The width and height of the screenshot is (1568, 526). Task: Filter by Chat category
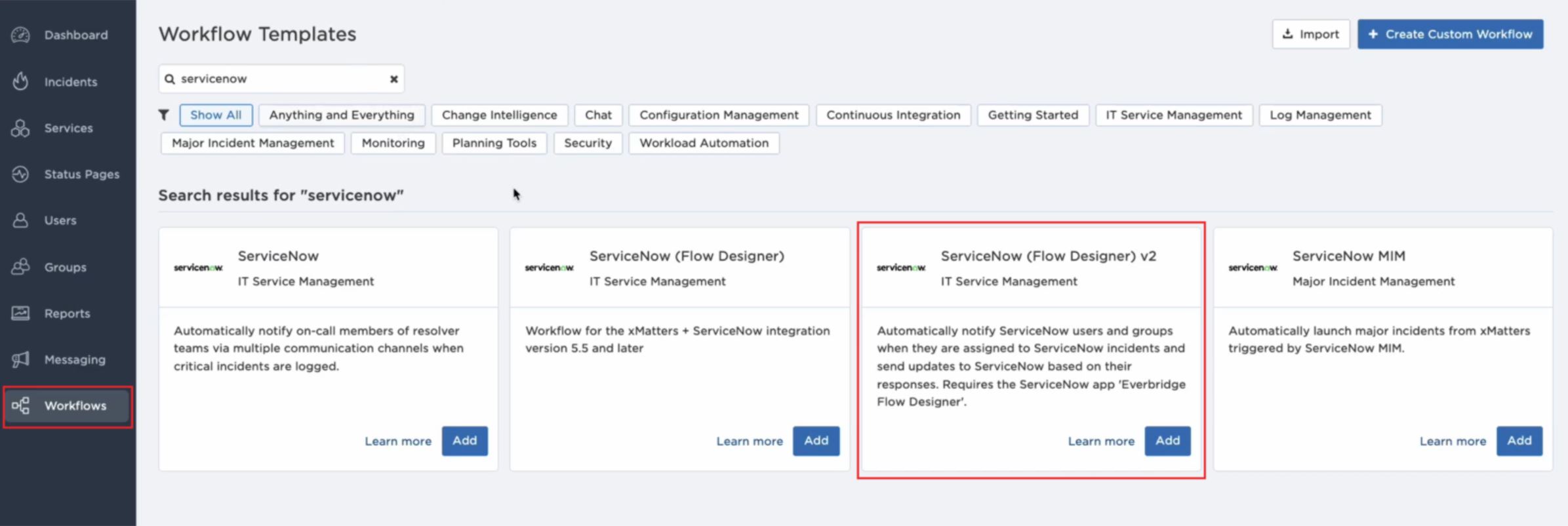click(x=598, y=115)
